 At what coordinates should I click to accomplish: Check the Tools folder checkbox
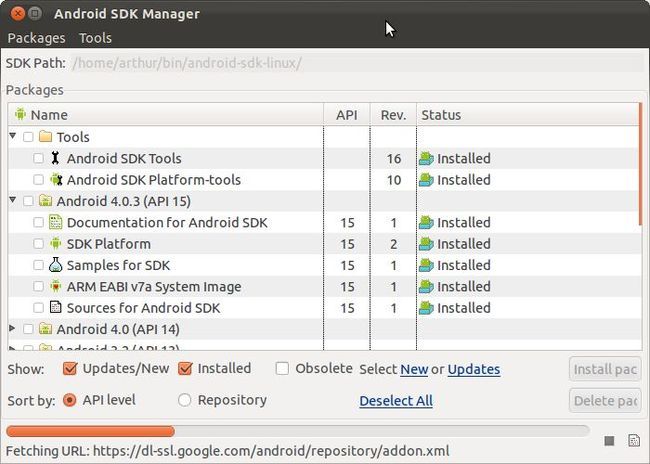pos(28,137)
